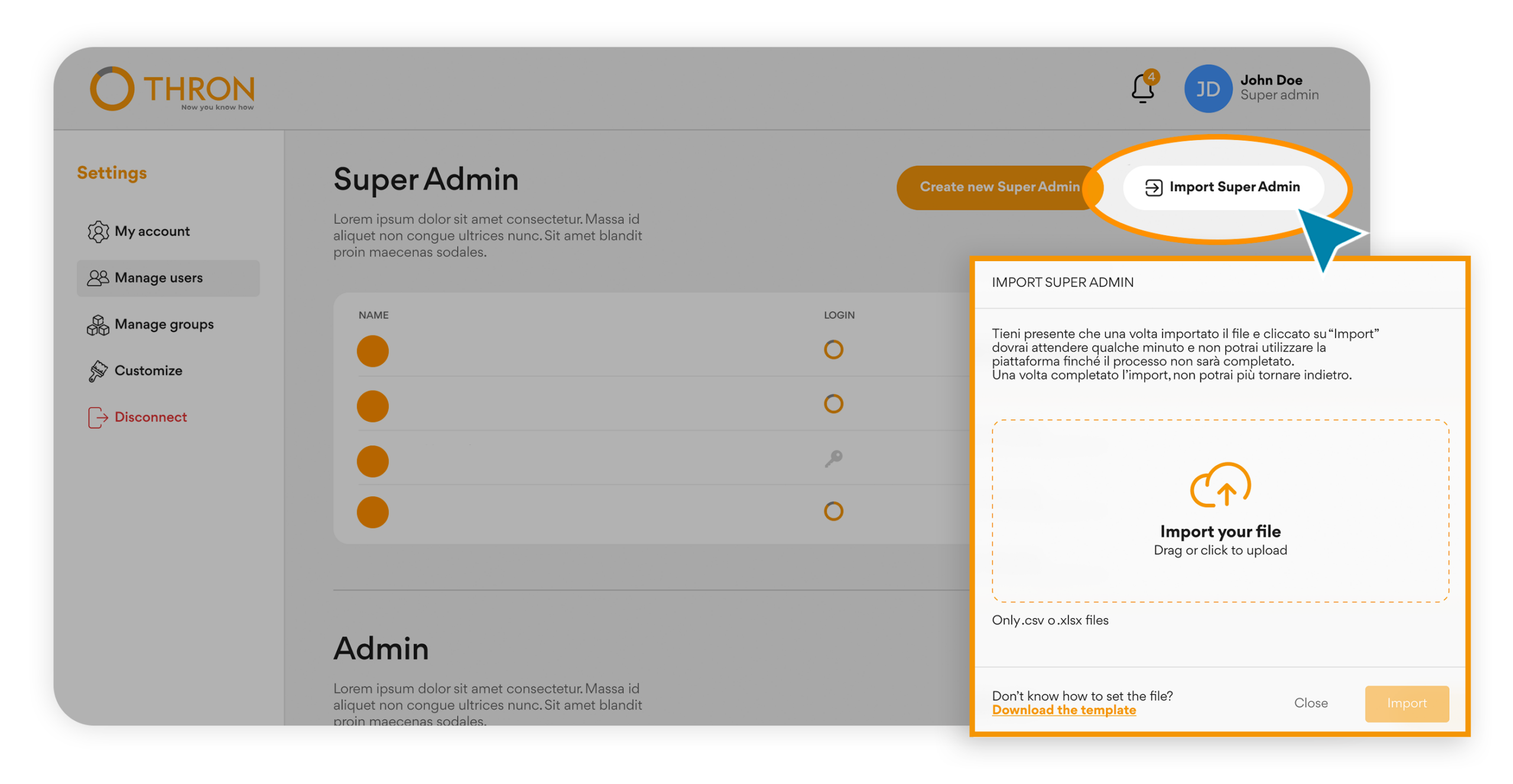Click the key icon in the login column
This screenshot has height=784, width=1513.
(x=833, y=459)
